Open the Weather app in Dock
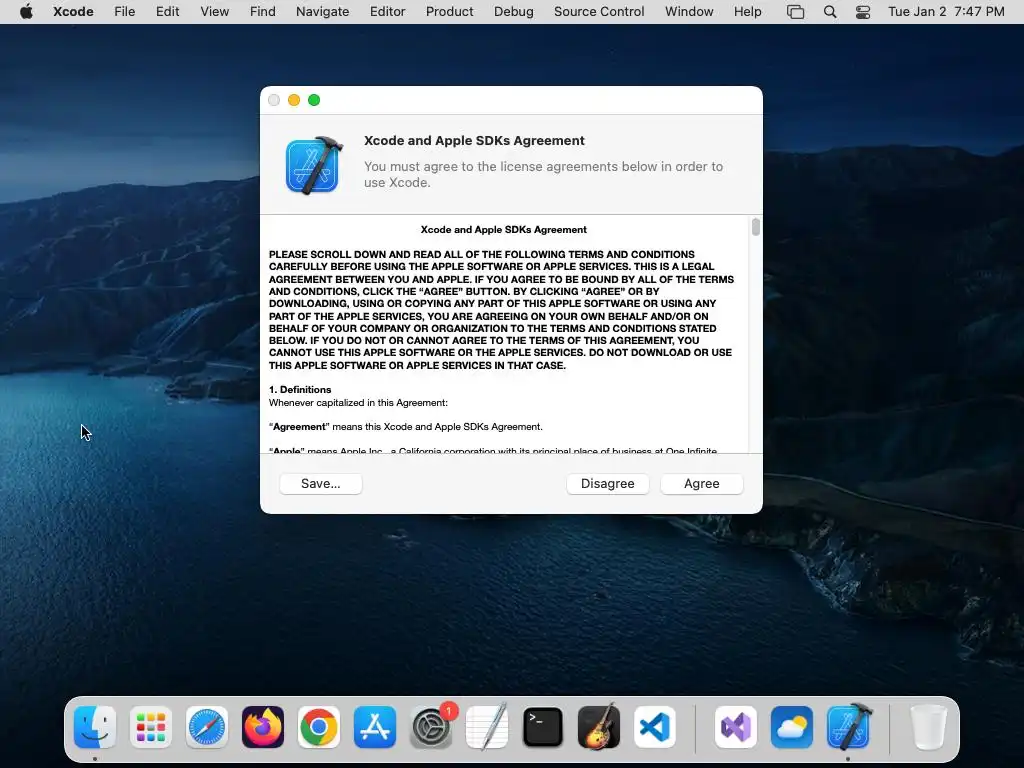The height and width of the screenshot is (768, 1024). (792, 727)
